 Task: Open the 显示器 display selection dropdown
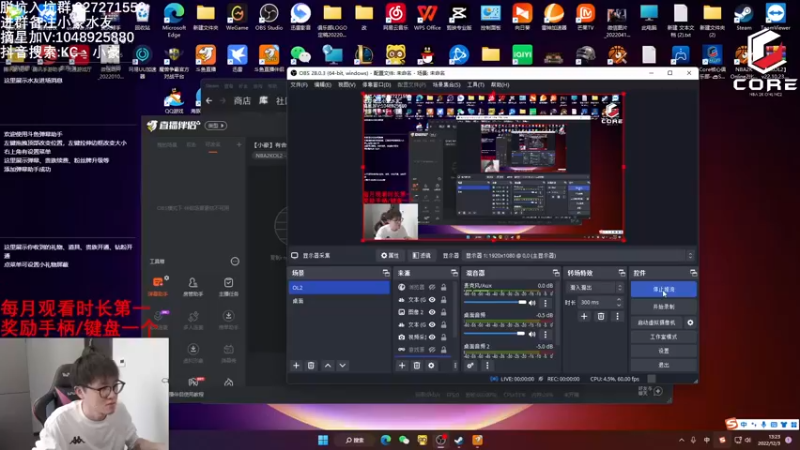(579, 256)
